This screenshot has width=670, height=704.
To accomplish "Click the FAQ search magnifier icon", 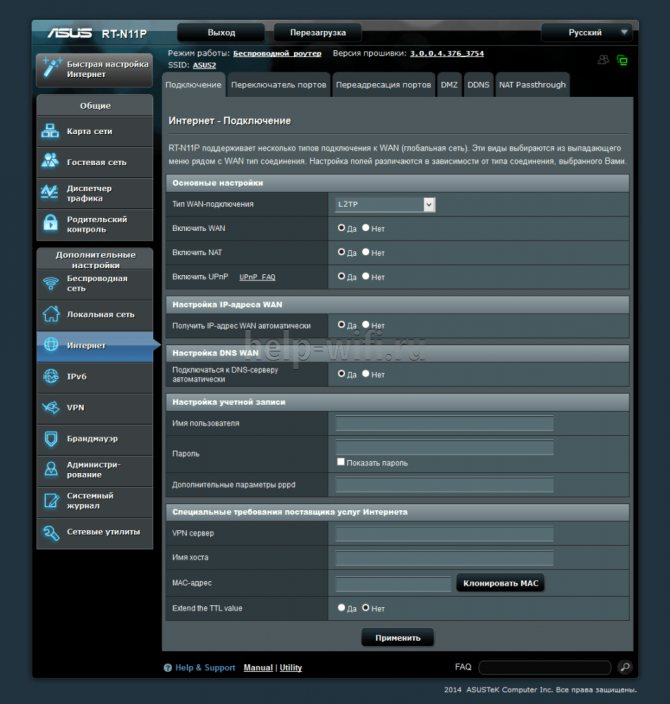I will [625, 667].
